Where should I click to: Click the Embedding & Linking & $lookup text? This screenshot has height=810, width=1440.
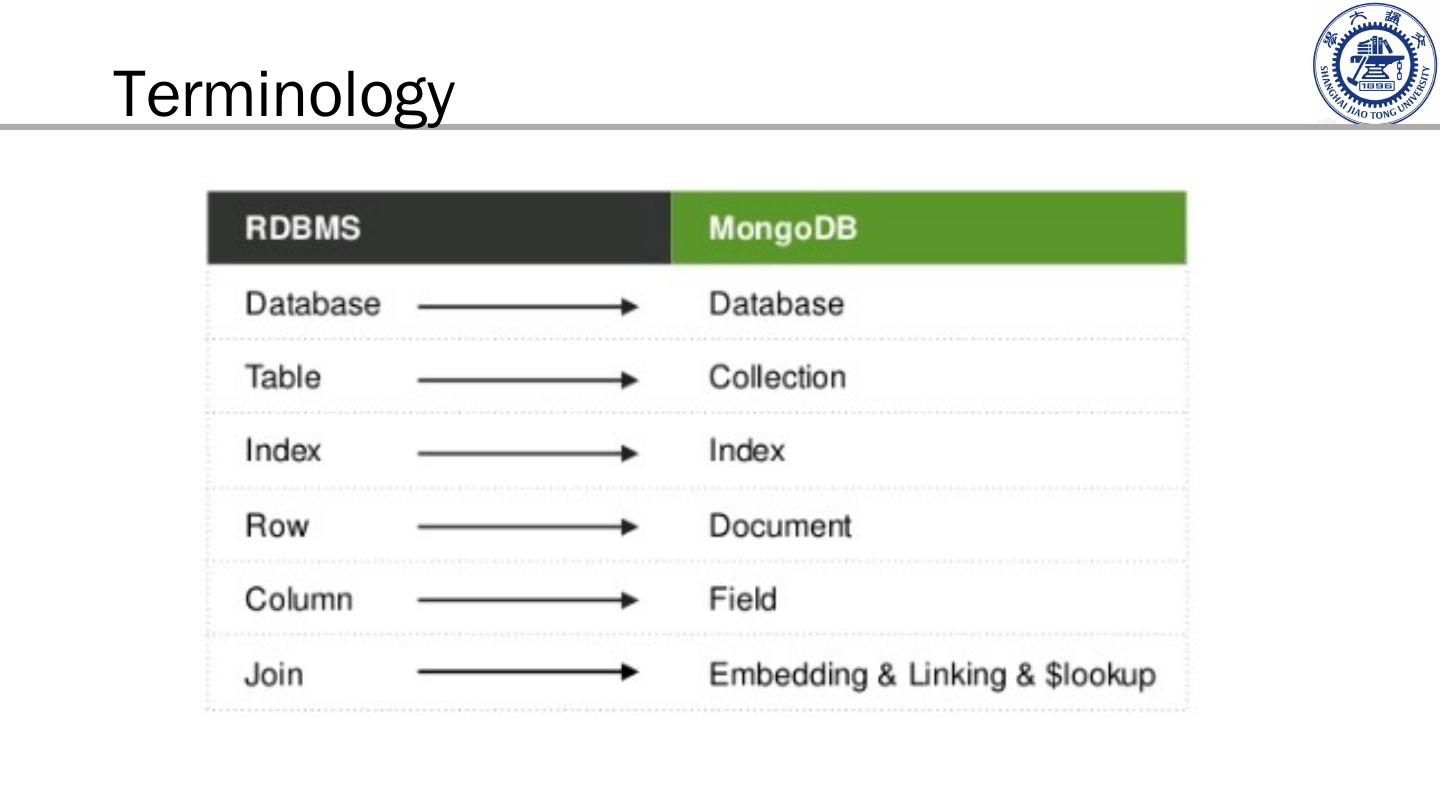(932, 675)
